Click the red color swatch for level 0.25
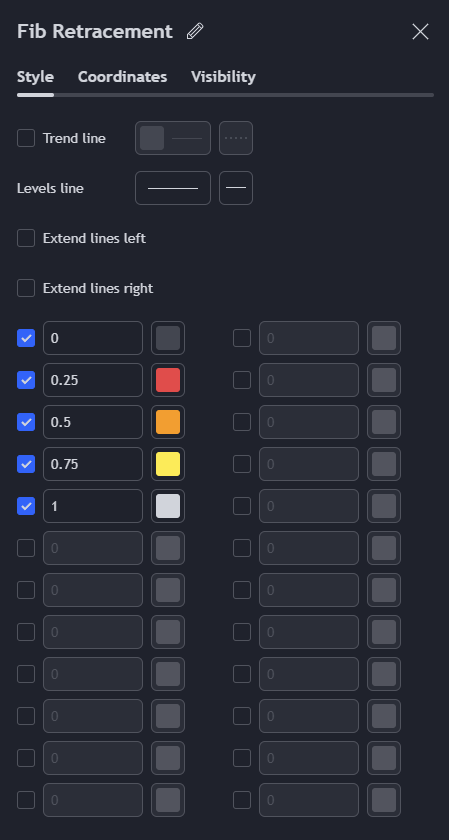 (x=168, y=380)
